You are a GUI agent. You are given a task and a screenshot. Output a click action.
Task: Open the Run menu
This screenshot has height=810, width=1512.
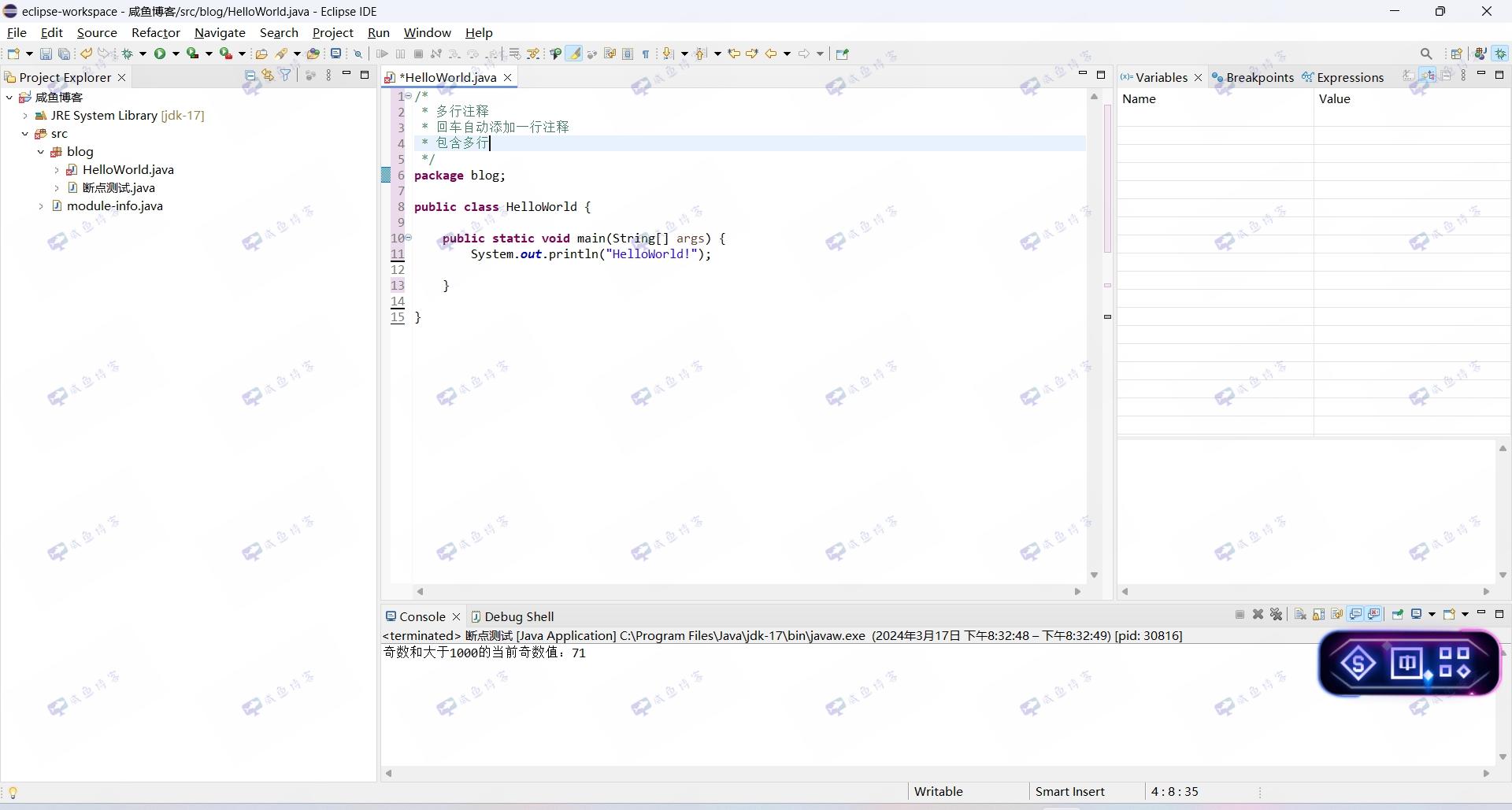379,32
